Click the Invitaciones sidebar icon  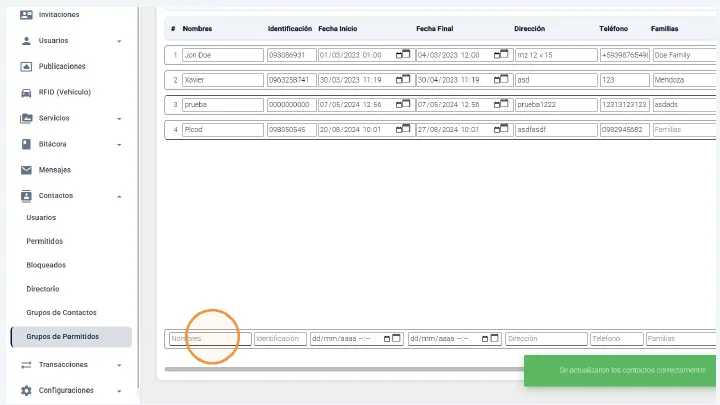[26, 15]
